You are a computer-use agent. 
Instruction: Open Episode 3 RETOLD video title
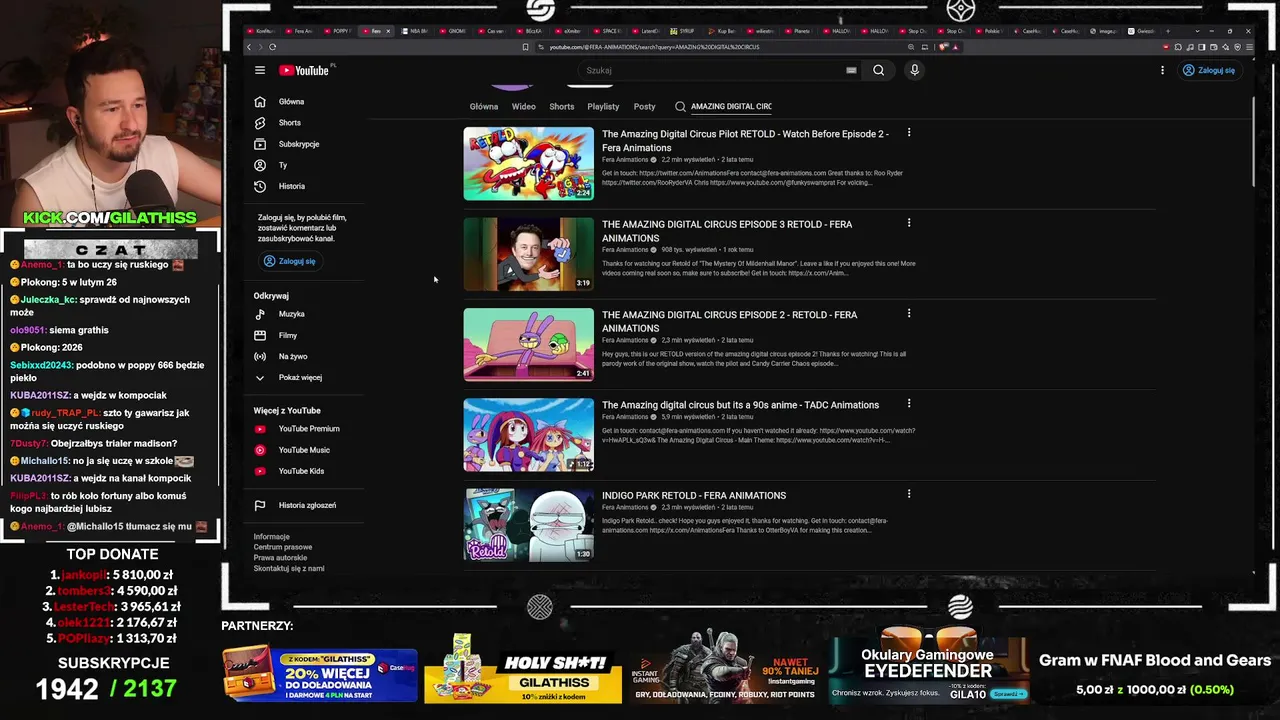727,231
